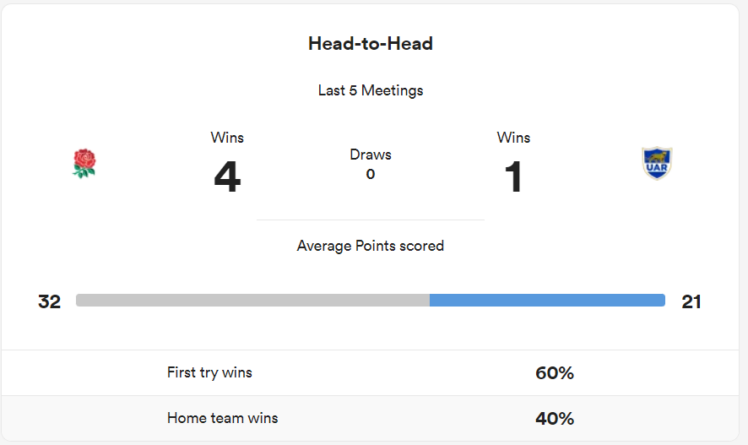
Task: Click England's Wins label
Action: coord(227,138)
